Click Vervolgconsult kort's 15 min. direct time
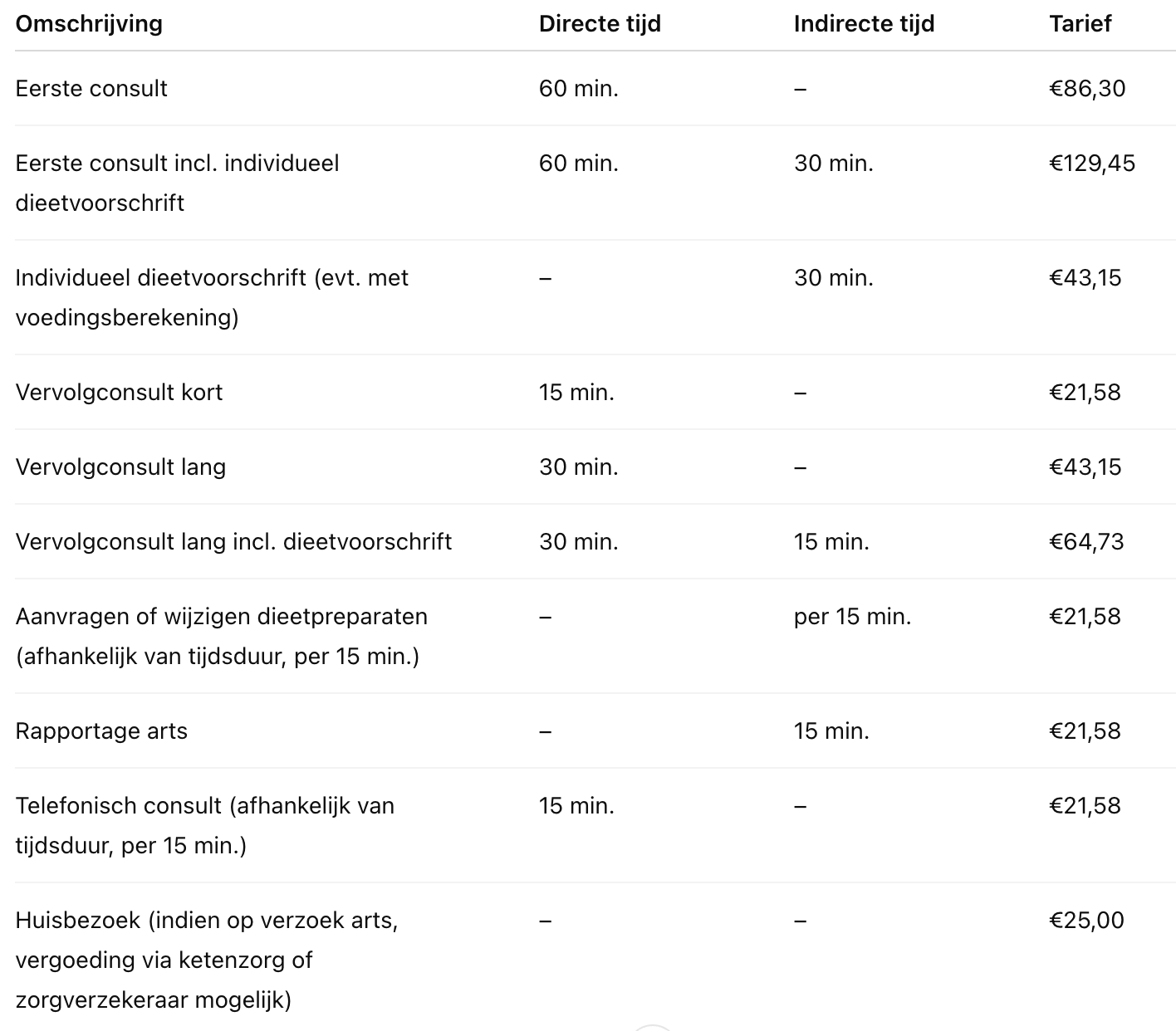 576,392
